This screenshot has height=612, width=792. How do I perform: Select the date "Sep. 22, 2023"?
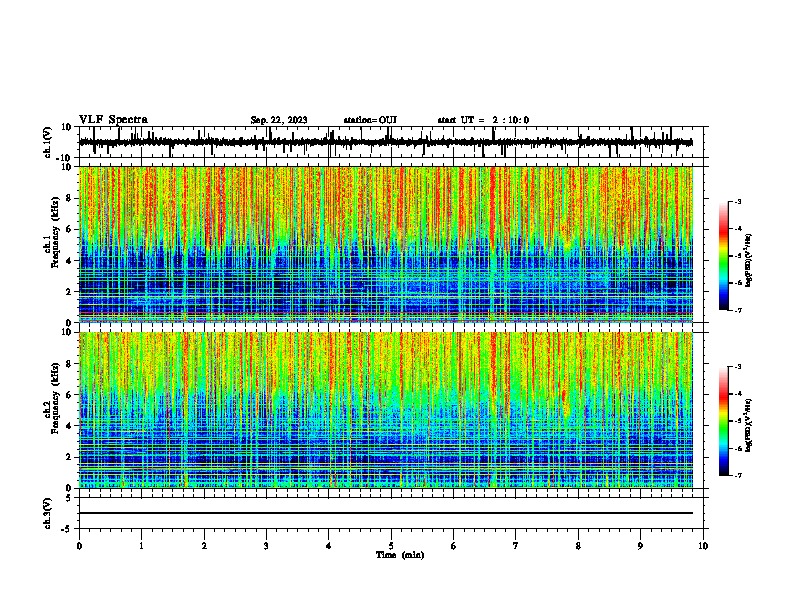279,120
